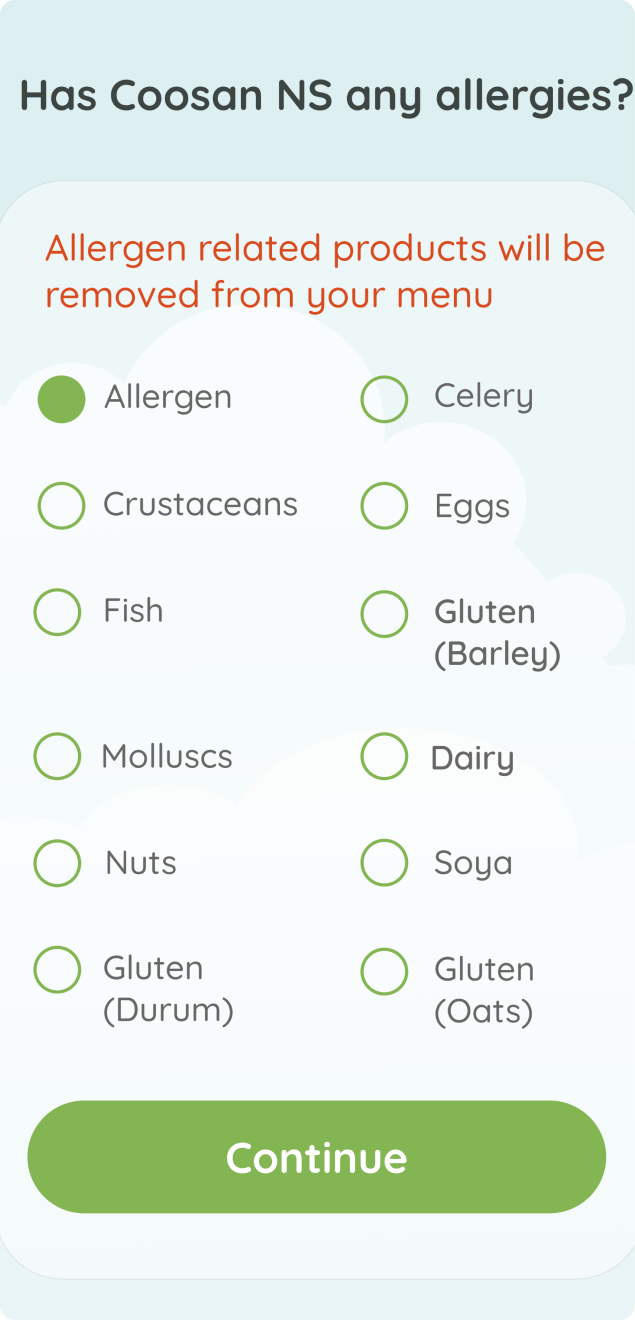
Task: Tap the Crustaceans text label
Action: 200,504
